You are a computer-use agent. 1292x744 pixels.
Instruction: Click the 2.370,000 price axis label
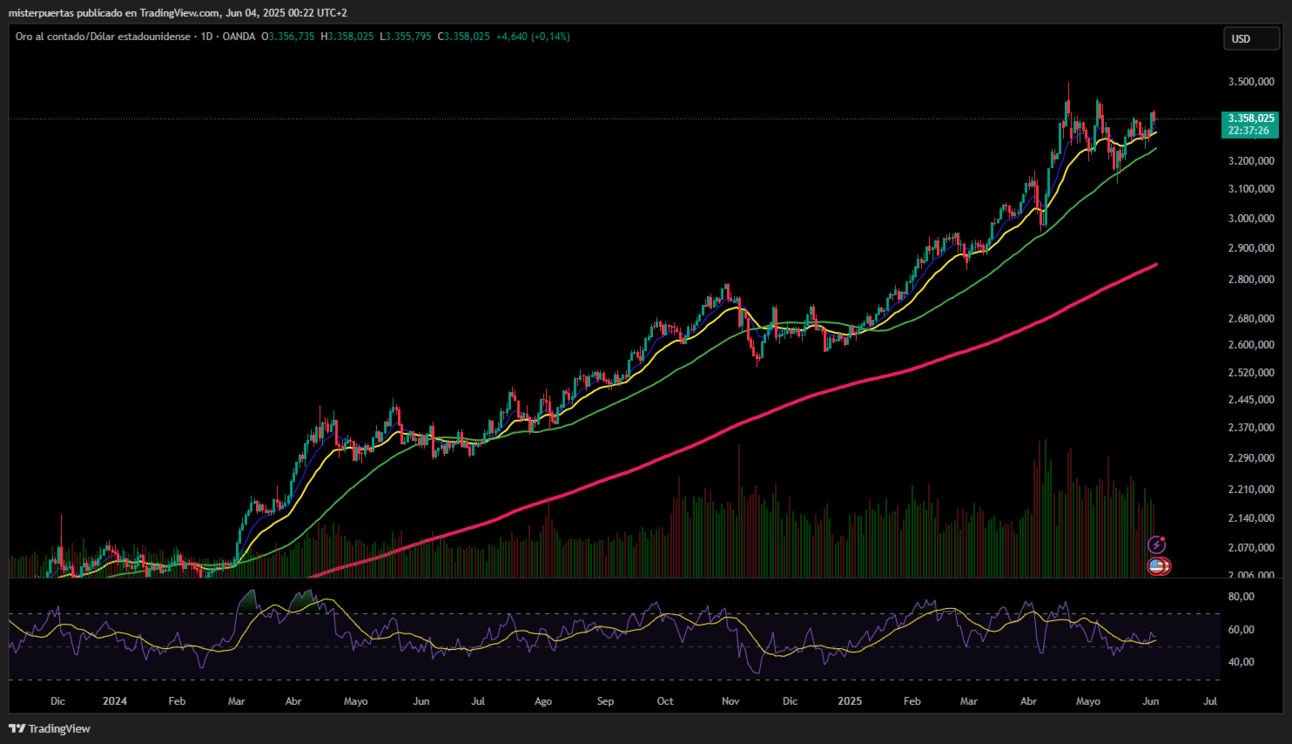point(1250,427)
